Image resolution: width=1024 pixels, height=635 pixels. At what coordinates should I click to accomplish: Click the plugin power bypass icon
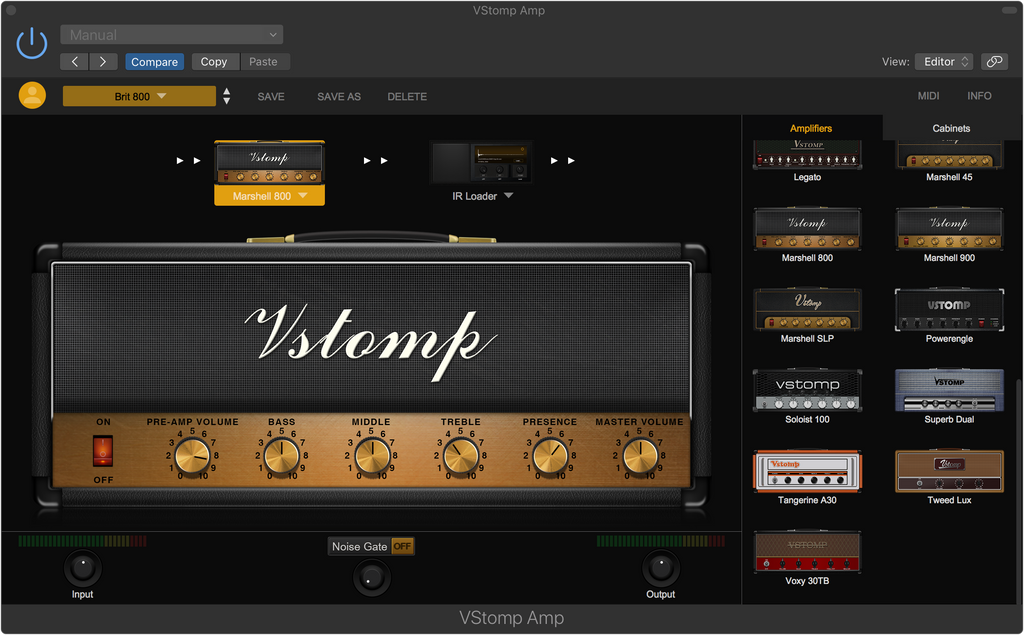[x=32, y=43]
